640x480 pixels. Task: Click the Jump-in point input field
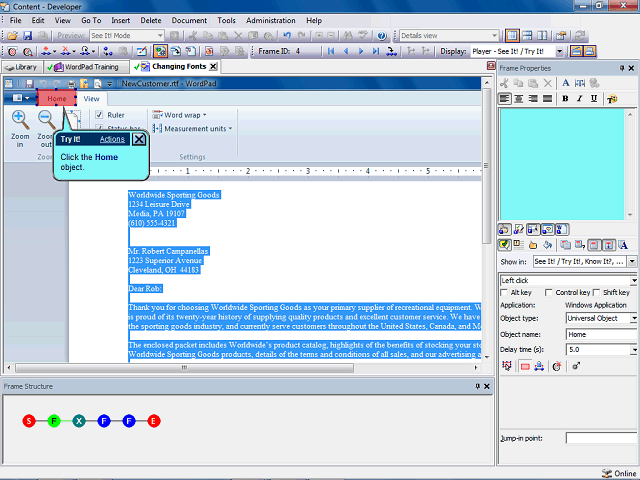602,438
